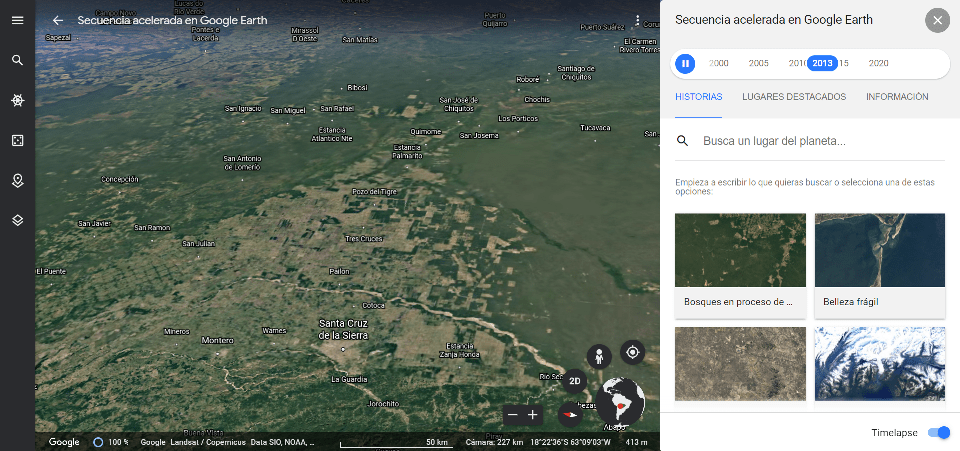Click the dice 'I'm feeling lucky' icon
Image resolution: width=960 pixels, height=451 pixels.
pos(17,141)
